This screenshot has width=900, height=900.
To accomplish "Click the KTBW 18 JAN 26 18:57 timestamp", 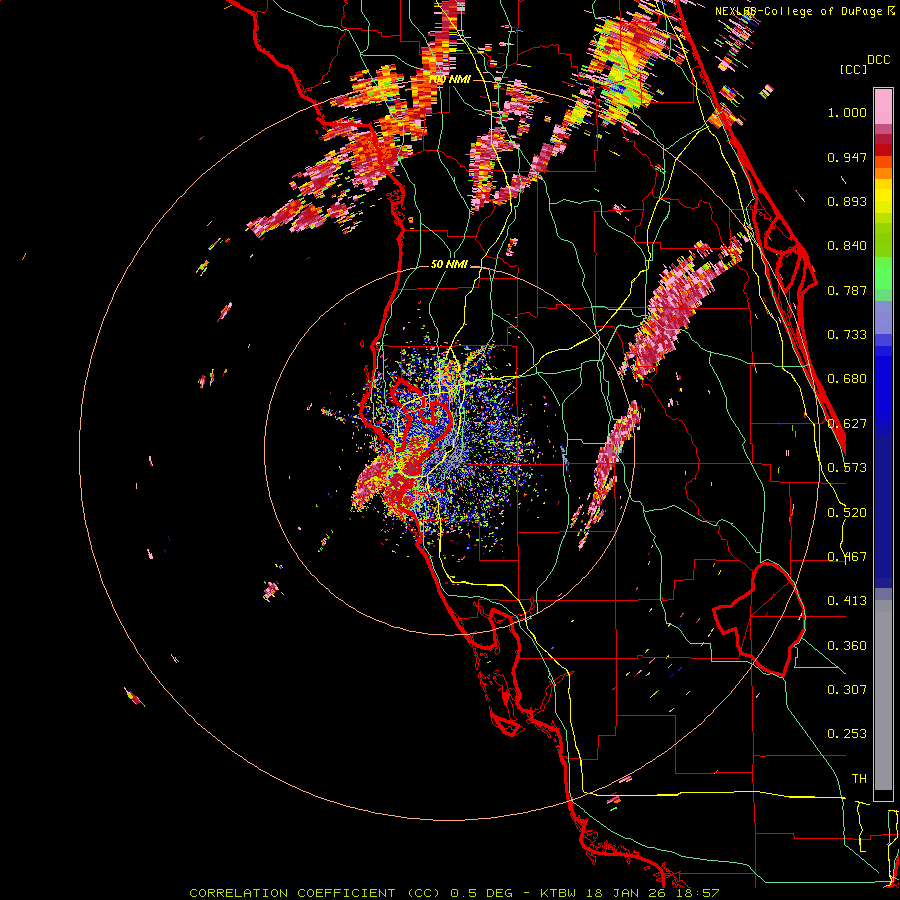I will click(630, 893).
